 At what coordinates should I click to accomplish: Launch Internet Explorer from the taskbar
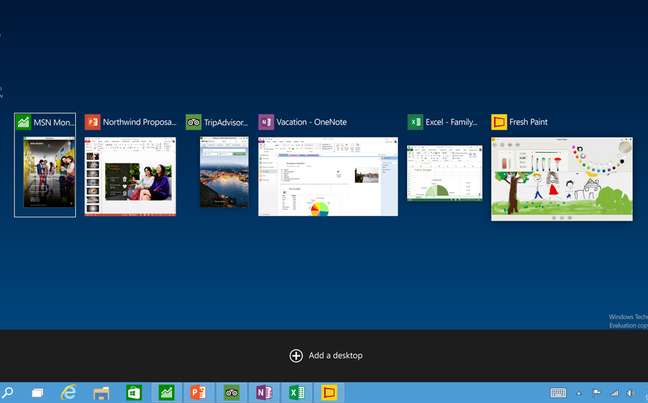[x=69, y=392]
